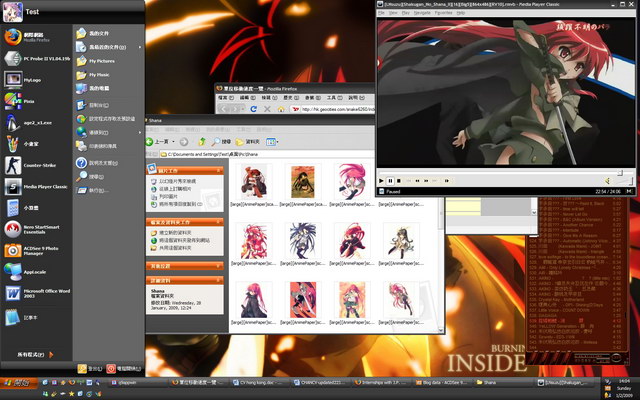
Task: Collapse the Details panel in Explorer sidebar
Action: coord(185,280)
